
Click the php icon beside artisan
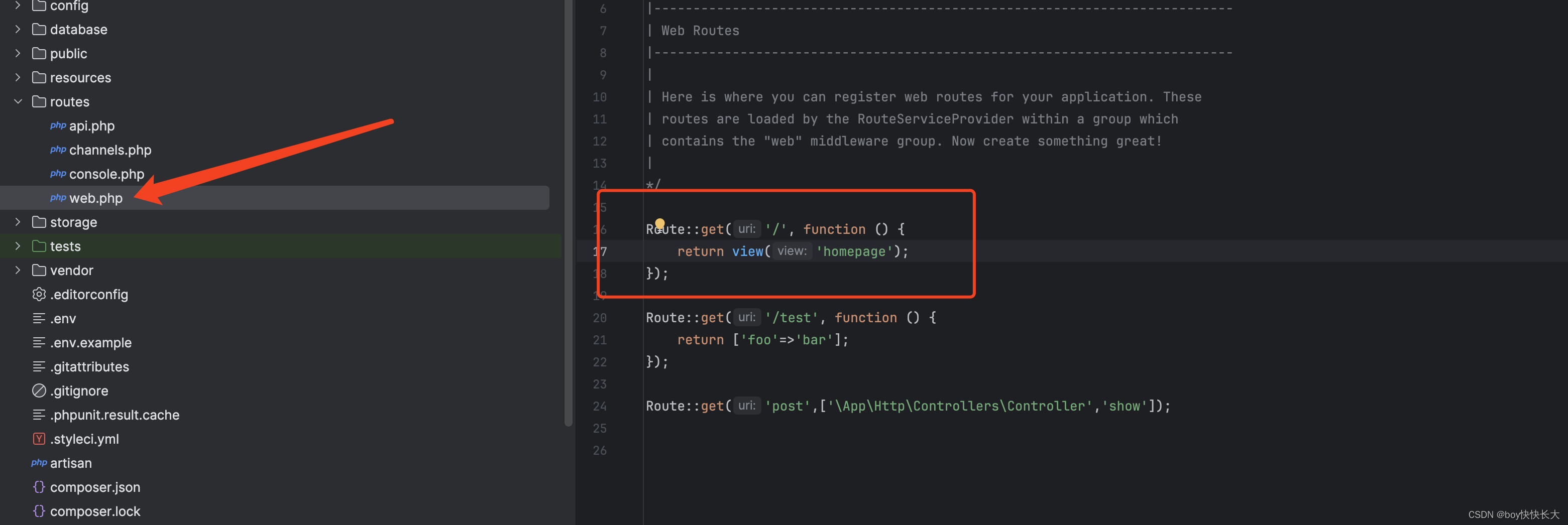click(x=39, y=463)
